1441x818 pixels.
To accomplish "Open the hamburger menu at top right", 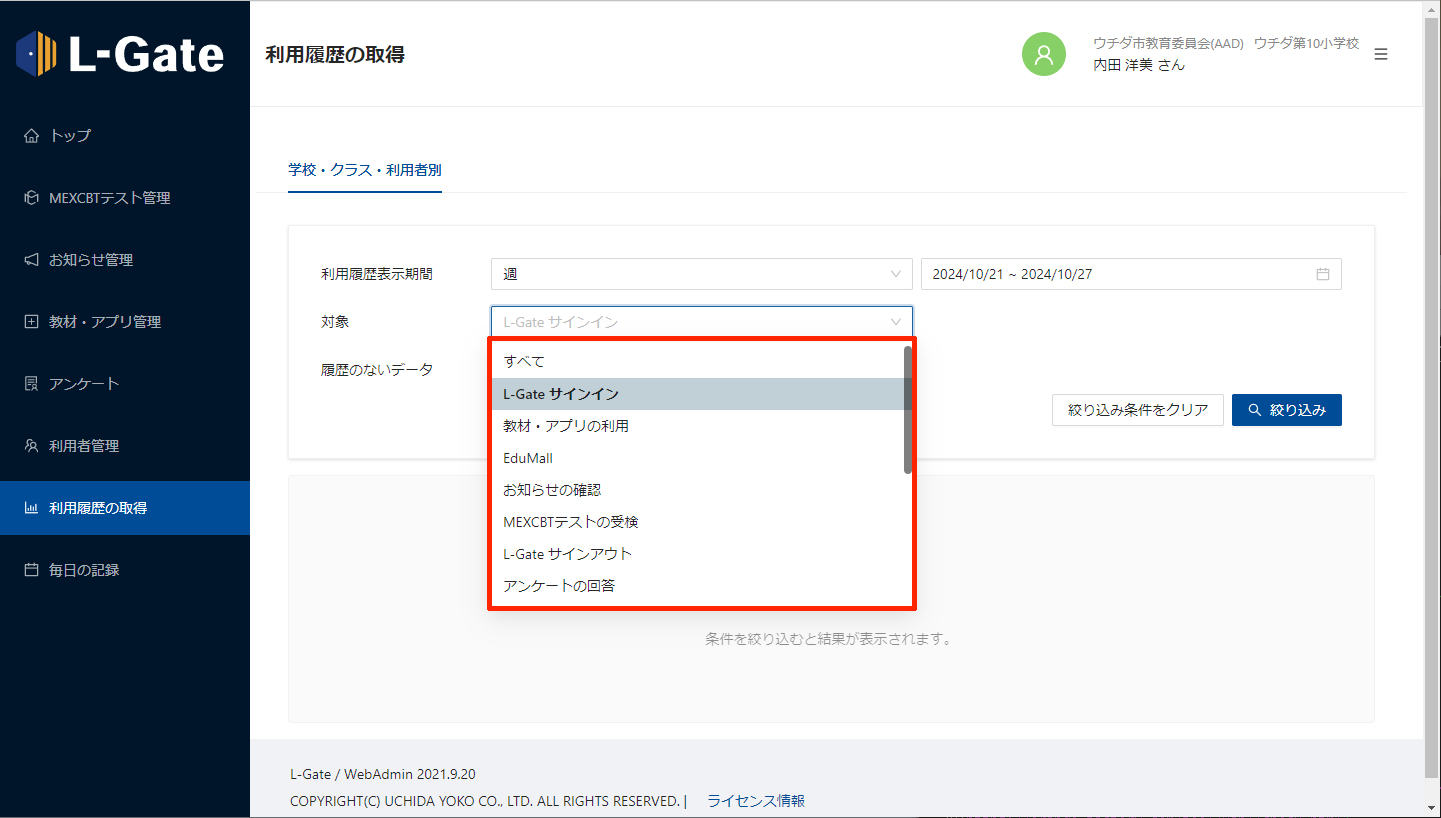I will (x=1380, y=54).
